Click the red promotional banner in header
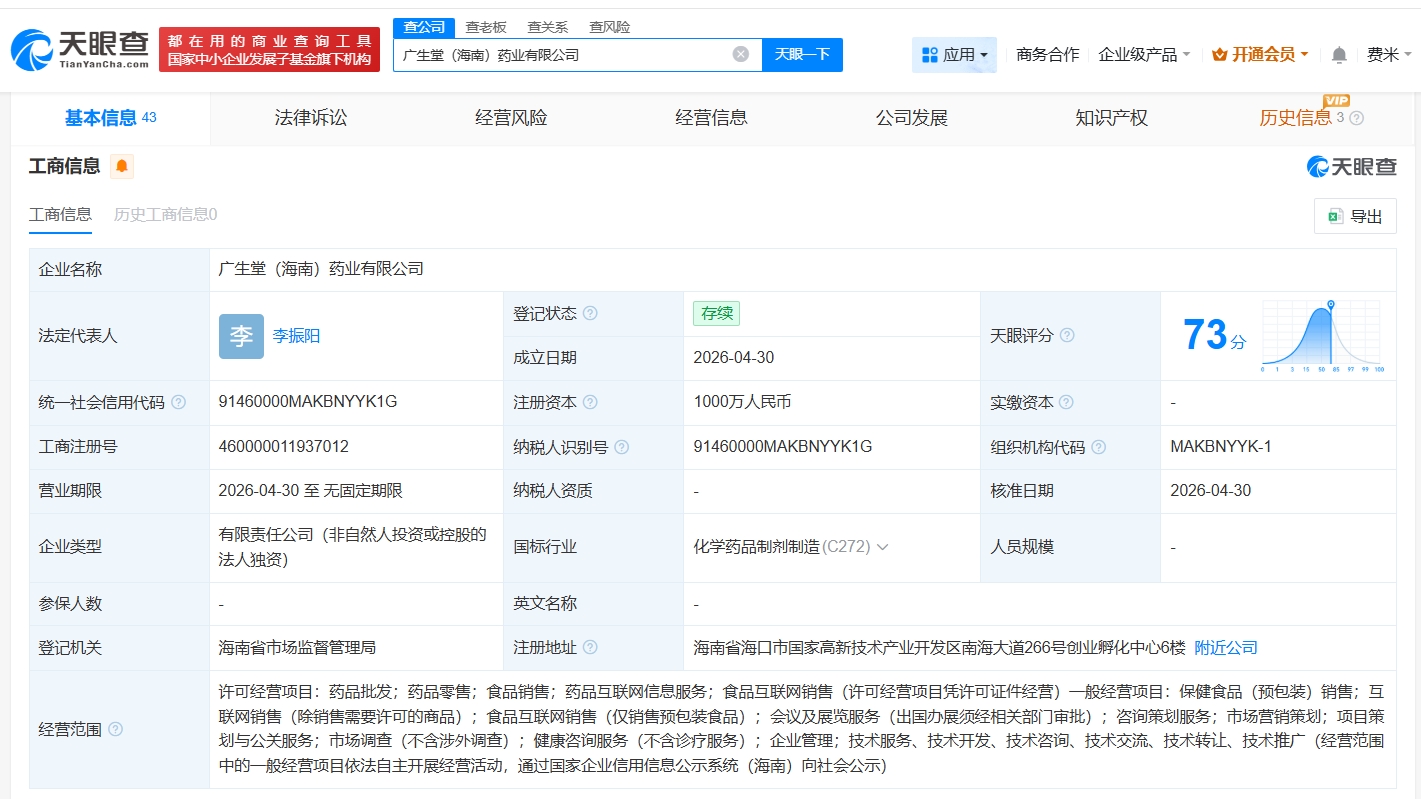 coord(270,50)
